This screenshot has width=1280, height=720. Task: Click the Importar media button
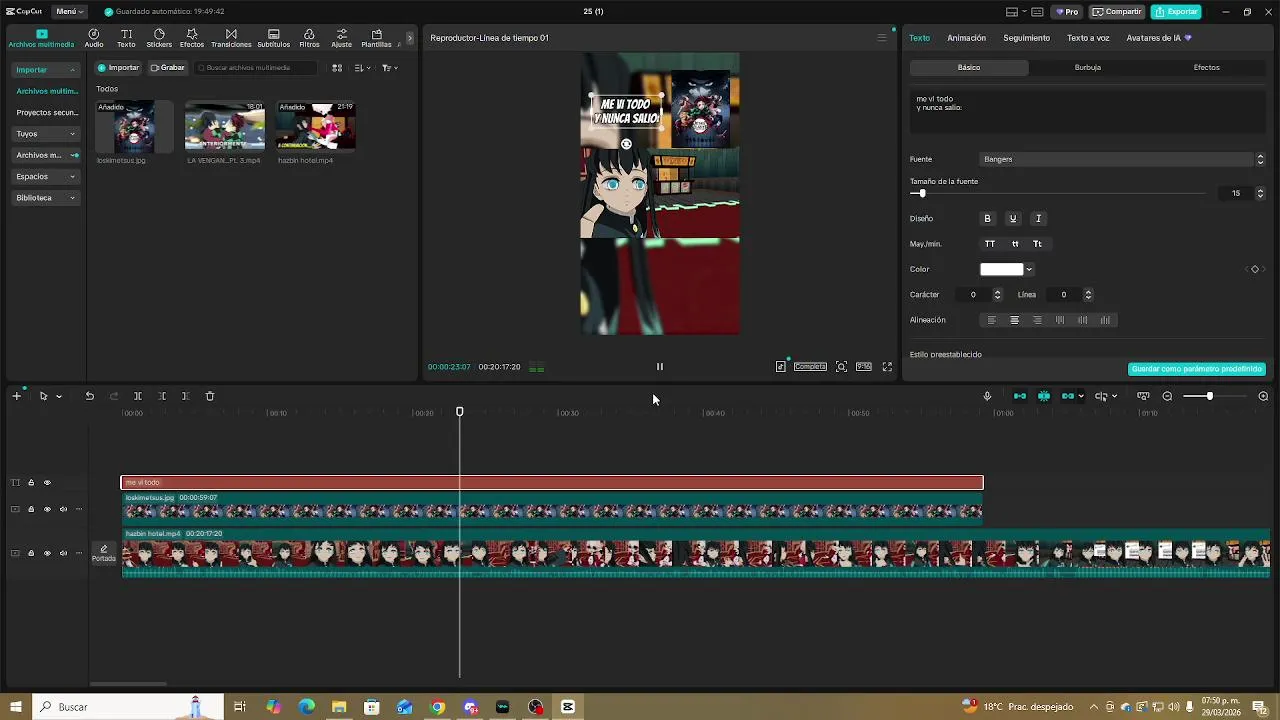point(119,68)
